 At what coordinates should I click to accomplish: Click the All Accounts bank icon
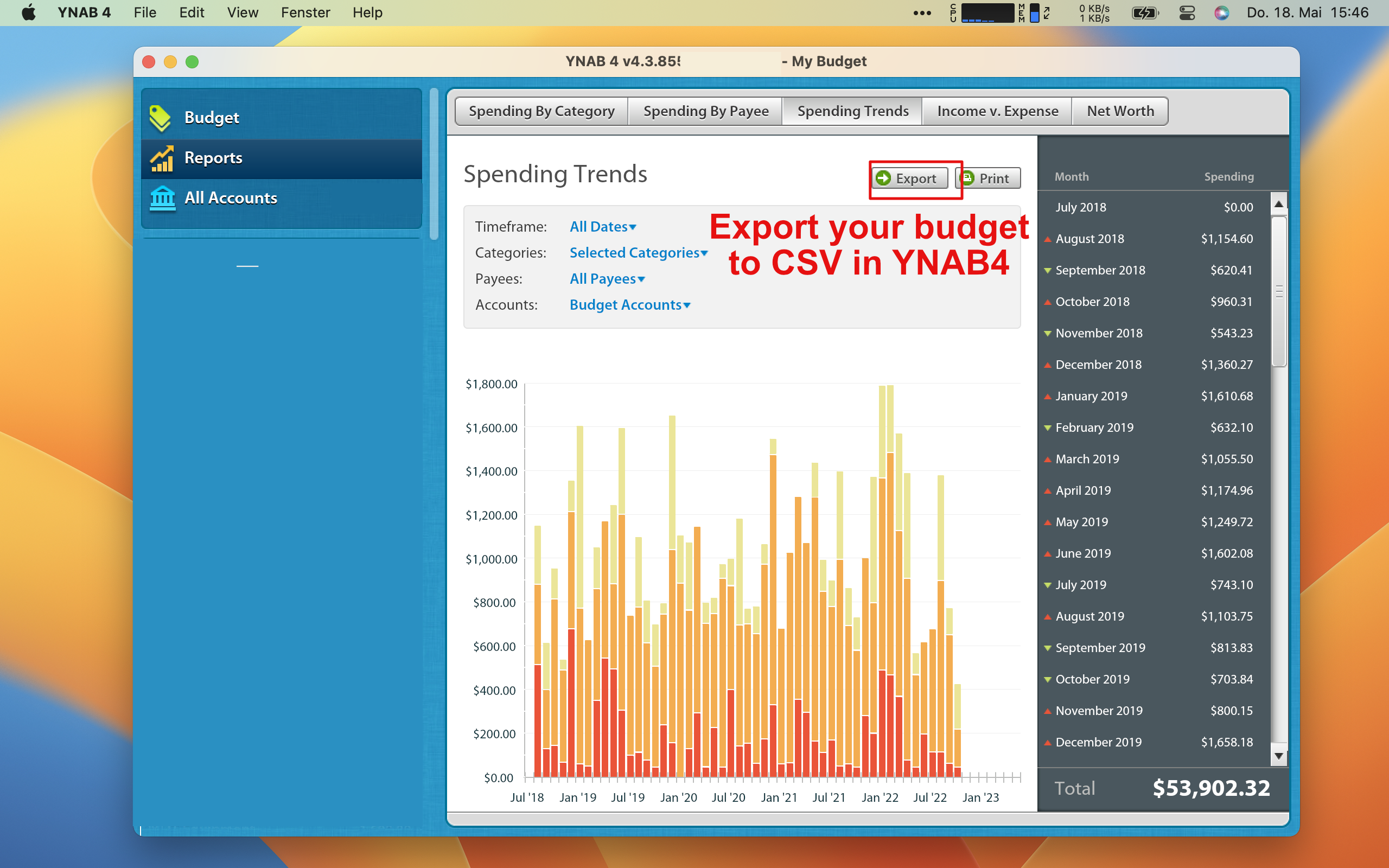[162, 198]
